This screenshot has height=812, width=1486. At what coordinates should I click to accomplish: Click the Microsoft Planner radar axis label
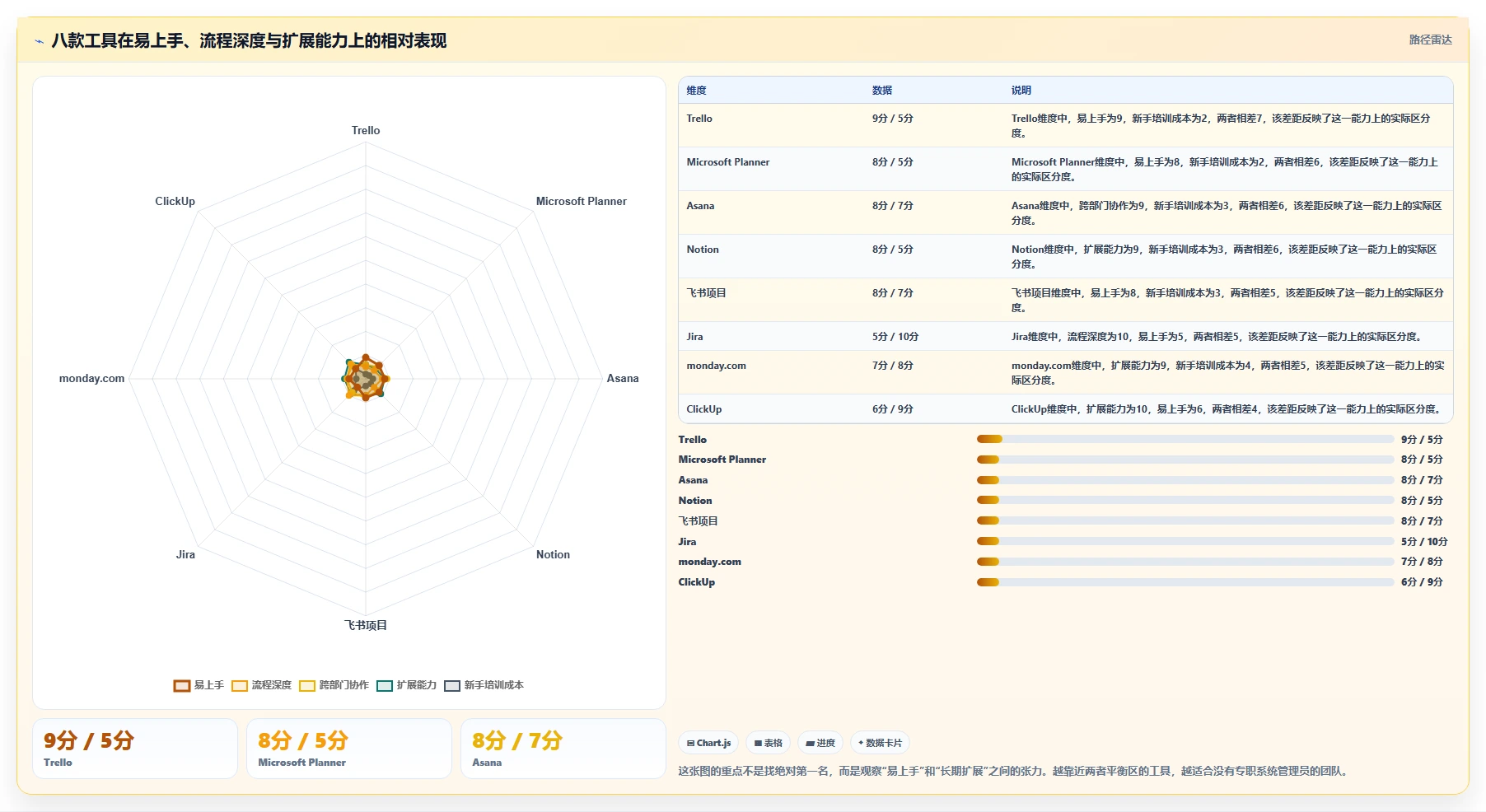(581, 201)
